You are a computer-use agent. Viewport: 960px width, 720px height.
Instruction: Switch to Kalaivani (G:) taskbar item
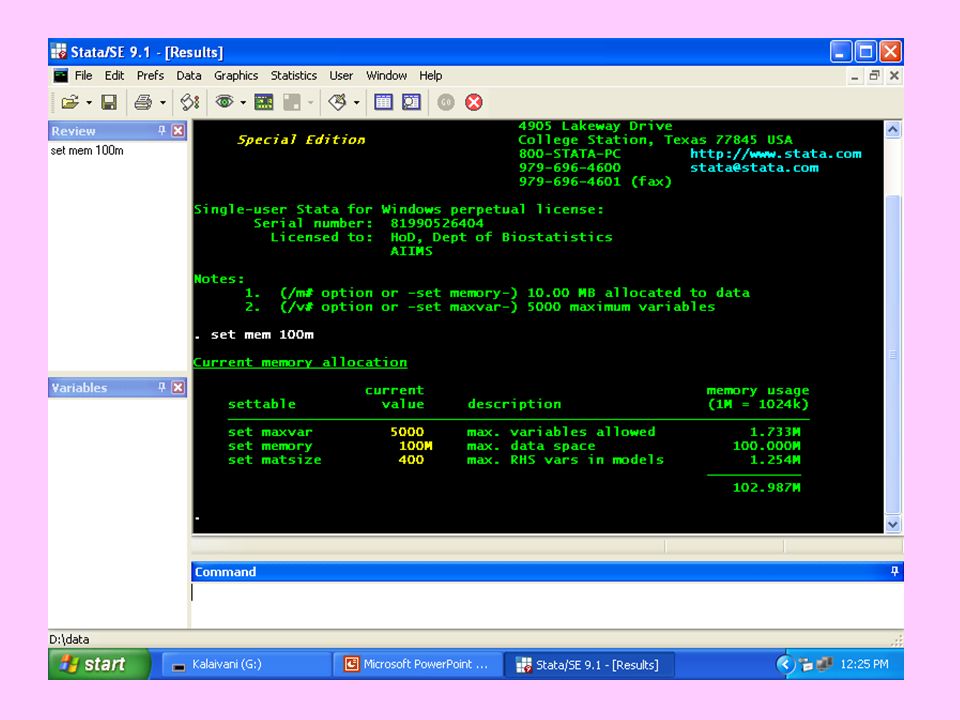(247, 664)
